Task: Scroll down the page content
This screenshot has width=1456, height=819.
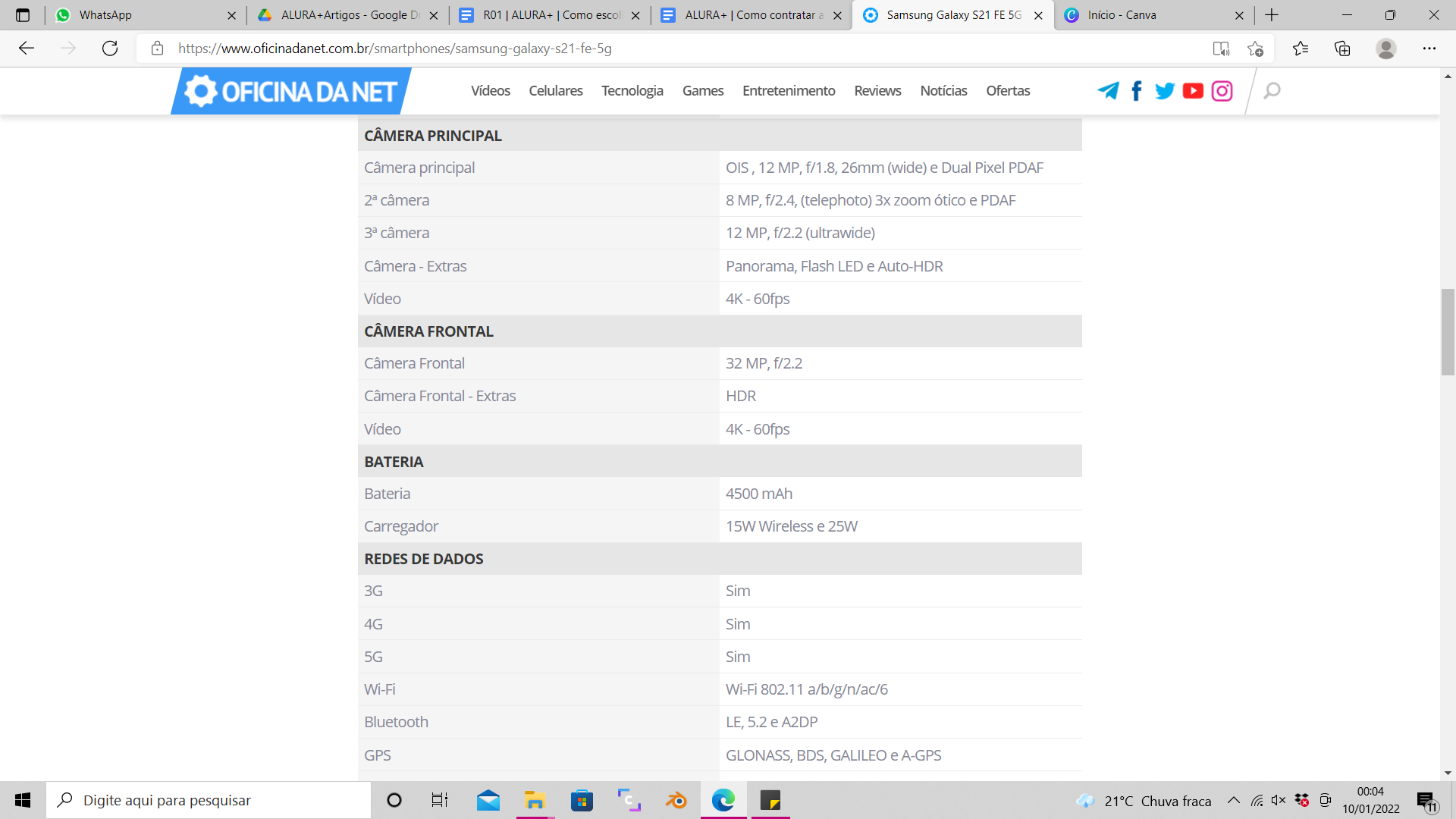Action: click(x=1448, y=773)
